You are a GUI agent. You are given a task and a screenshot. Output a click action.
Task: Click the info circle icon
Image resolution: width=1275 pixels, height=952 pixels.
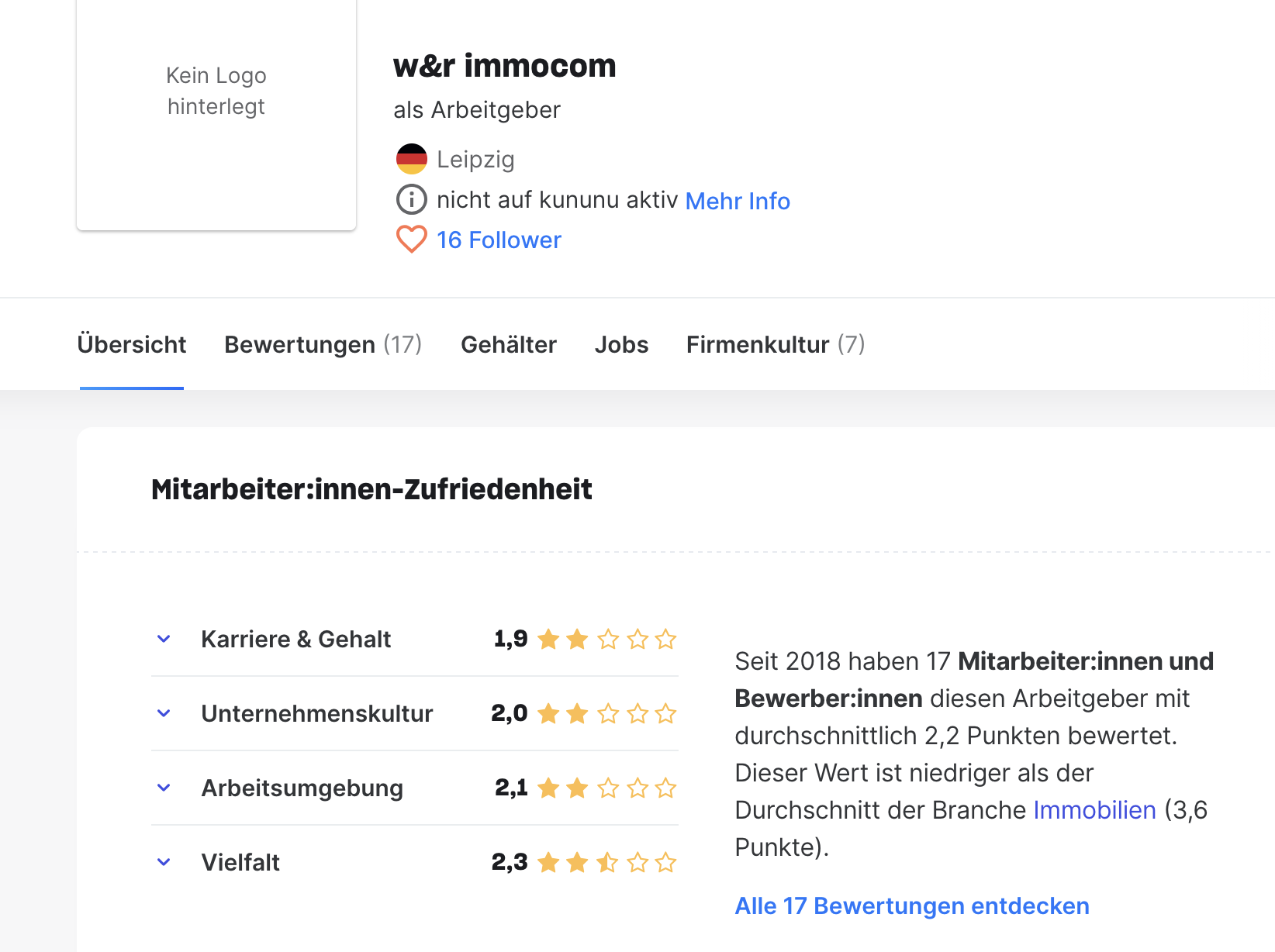tap(411, 200)
